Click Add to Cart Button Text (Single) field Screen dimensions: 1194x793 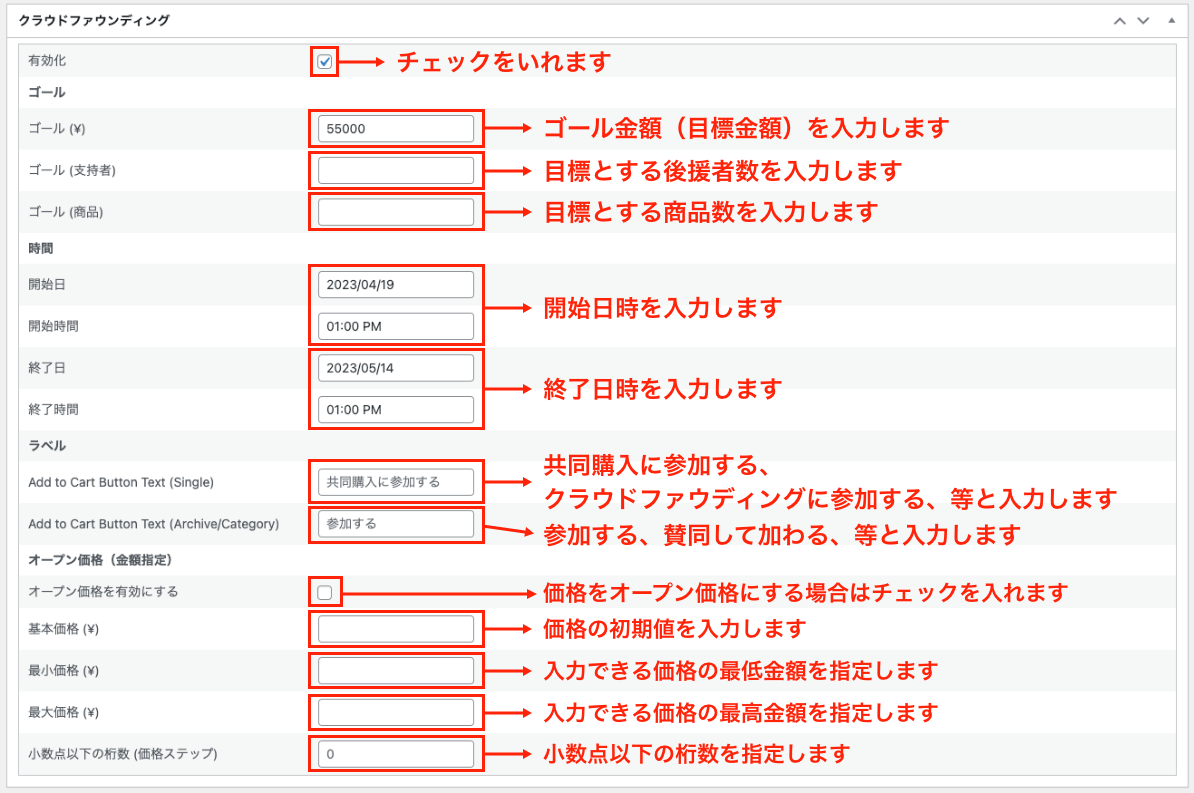coord(395,482)
